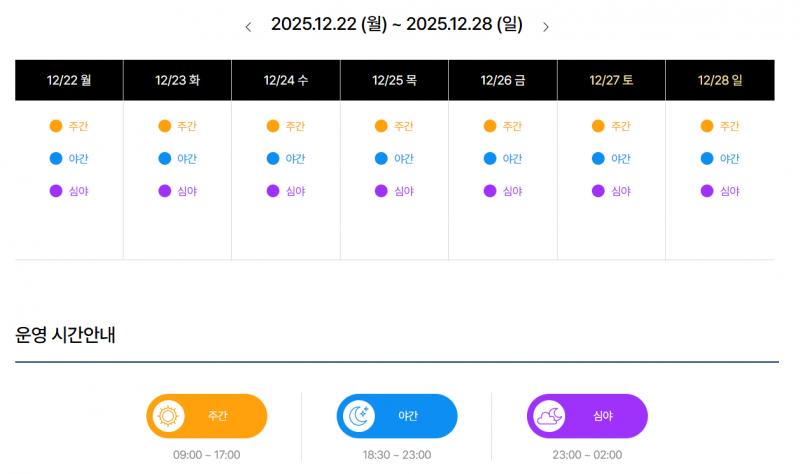Choose 주간 session on 12/28 일
Screen dimensions: 800x474
pyautogui.click(x=719, y=126)
